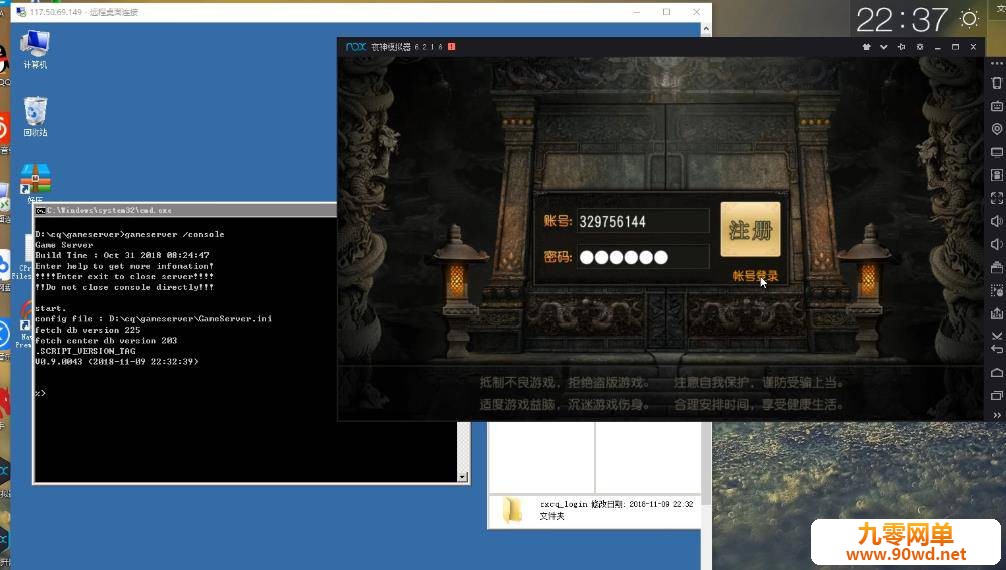Image resolution: width=1006 pixels, height=570 pixels.
Task: Focus the 帐号 account input field
Action: tap(643, 221)
